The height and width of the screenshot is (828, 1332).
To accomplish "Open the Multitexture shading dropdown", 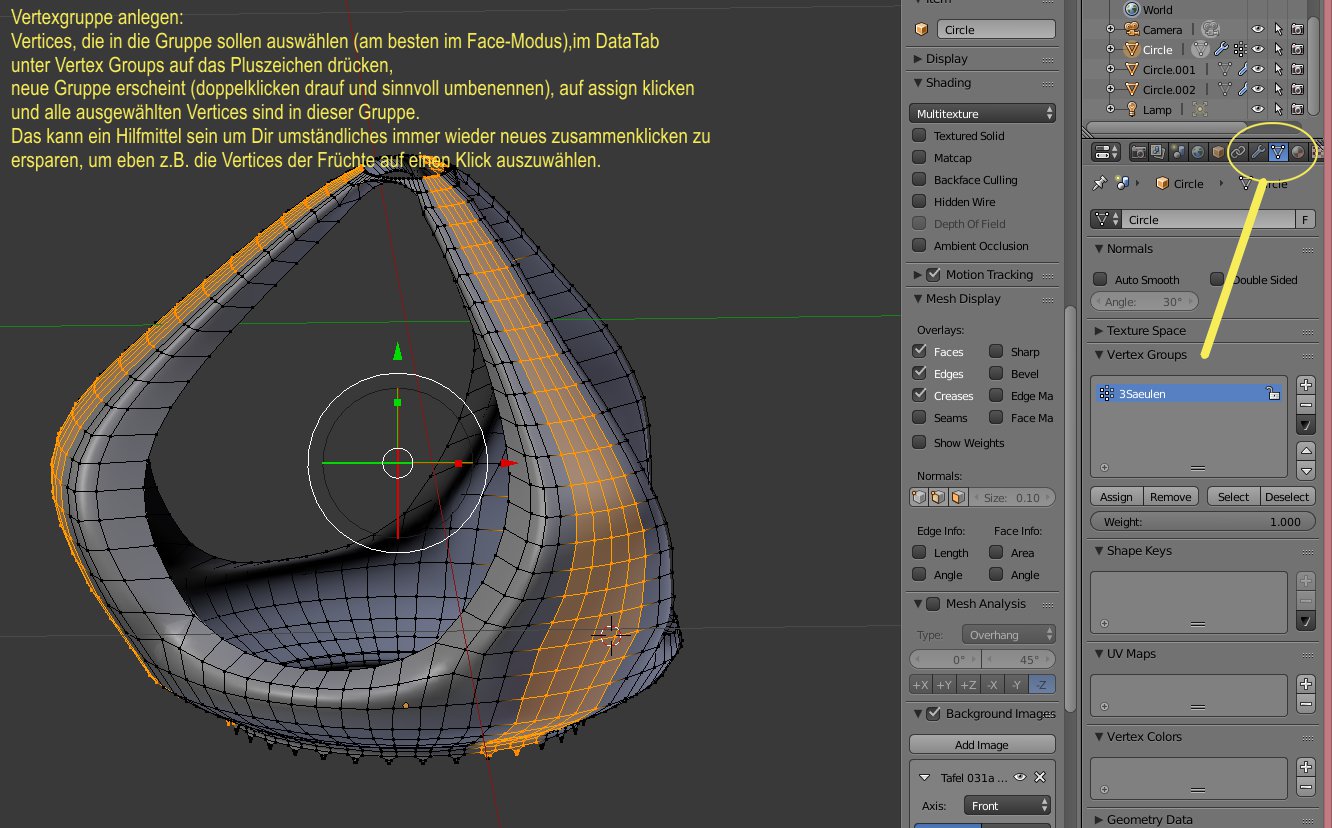I will (x=982, y=114).
